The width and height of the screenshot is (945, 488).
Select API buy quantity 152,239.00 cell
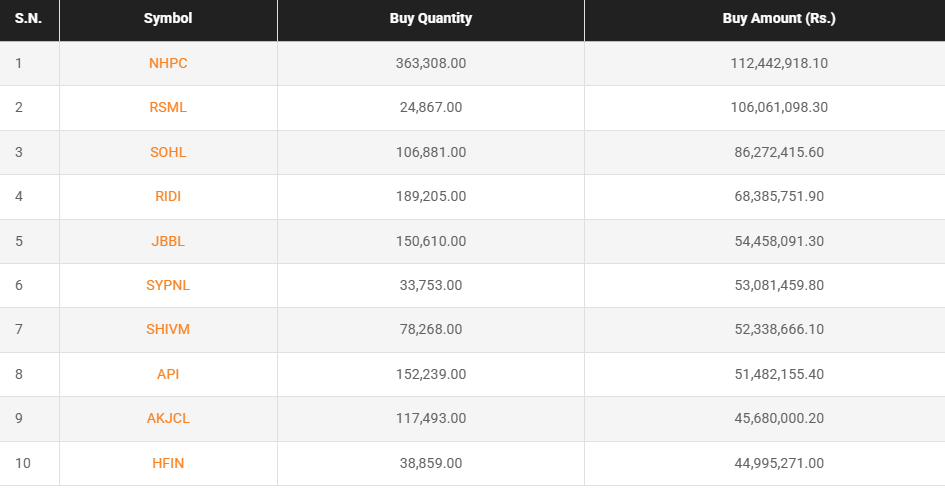coord(430,375)
